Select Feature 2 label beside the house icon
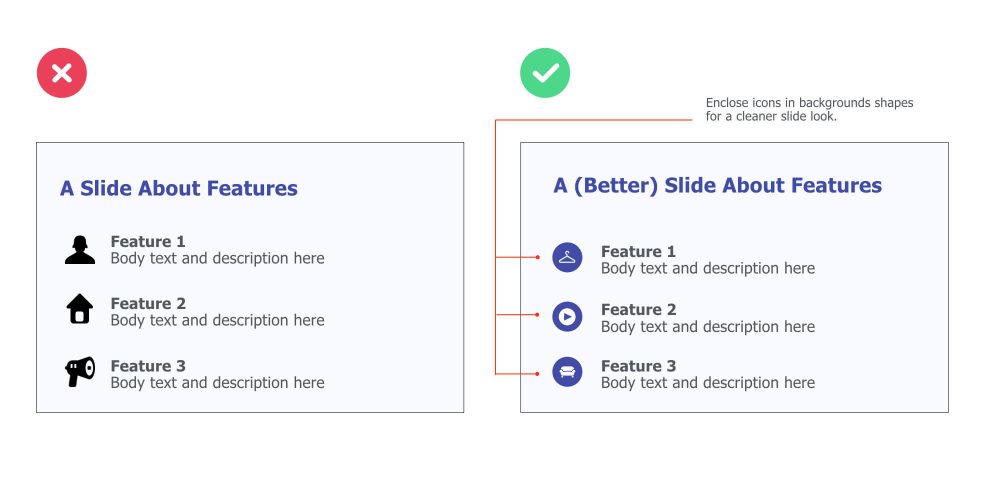Viewport: 1000px width, 500px height. [x=148, y=303]
